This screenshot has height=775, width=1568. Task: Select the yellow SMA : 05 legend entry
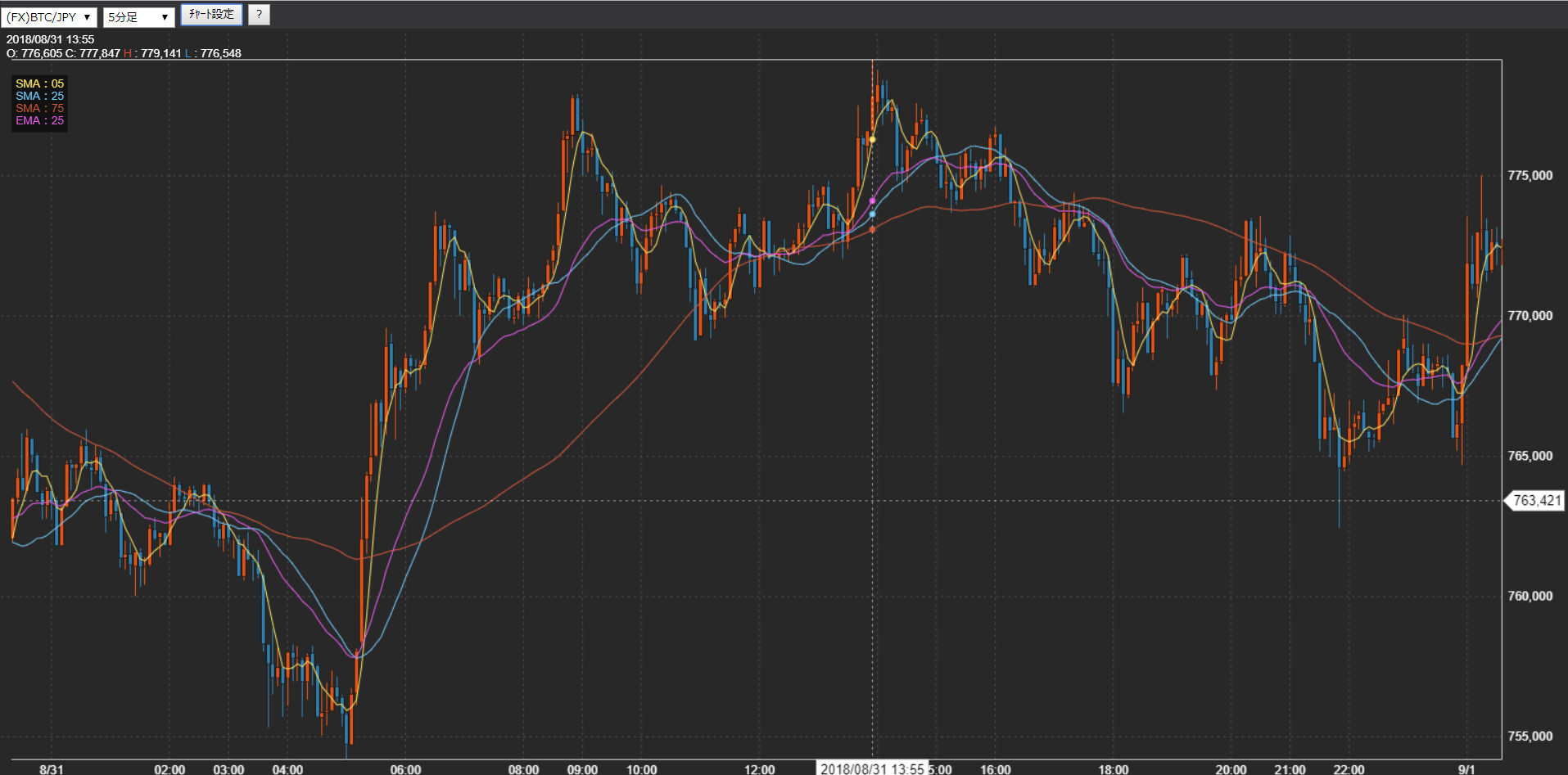click(39, 83)
